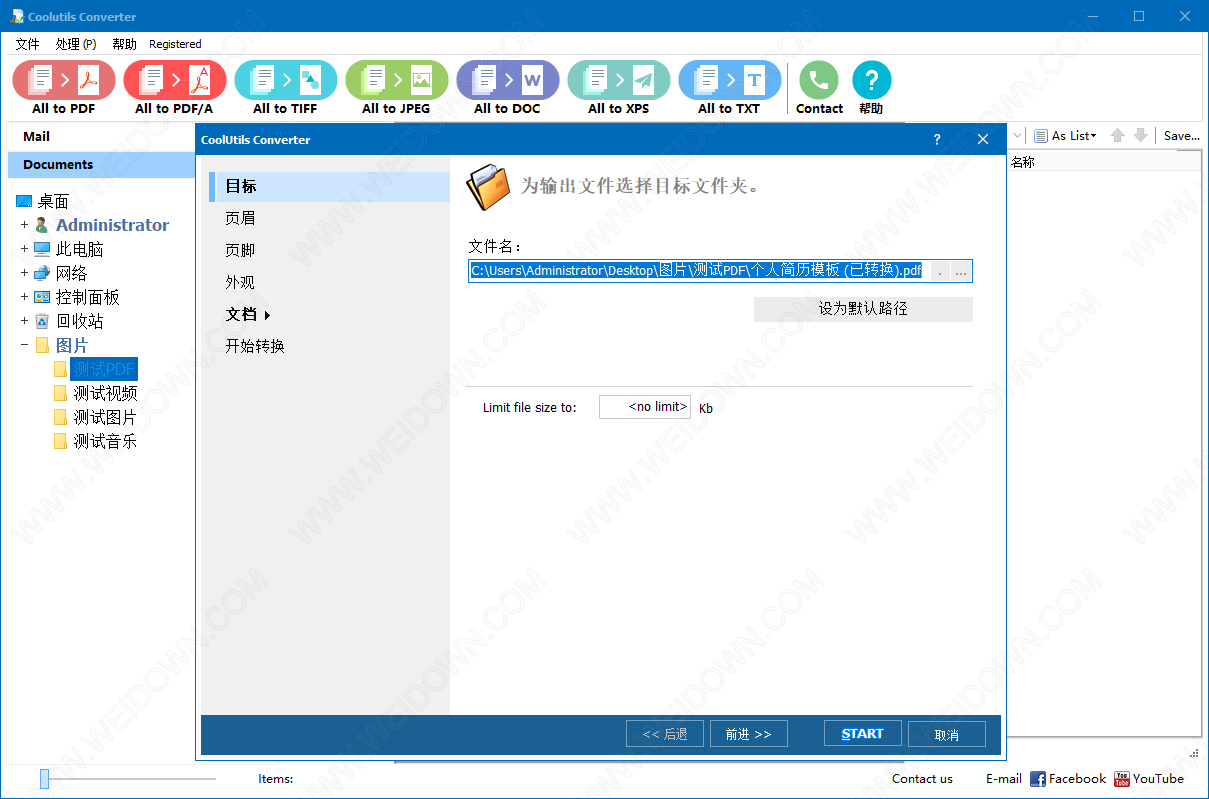
Task: Click the 文件名 output path field
Action: [x=698, y=271]
